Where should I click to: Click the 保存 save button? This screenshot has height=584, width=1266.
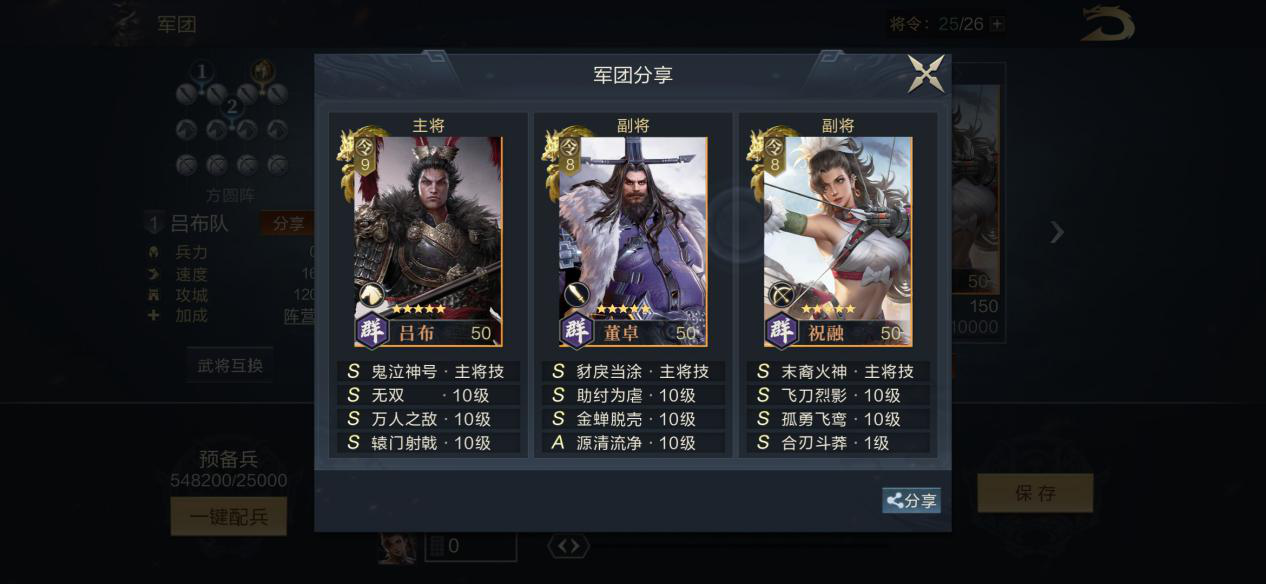[1035, 493]
